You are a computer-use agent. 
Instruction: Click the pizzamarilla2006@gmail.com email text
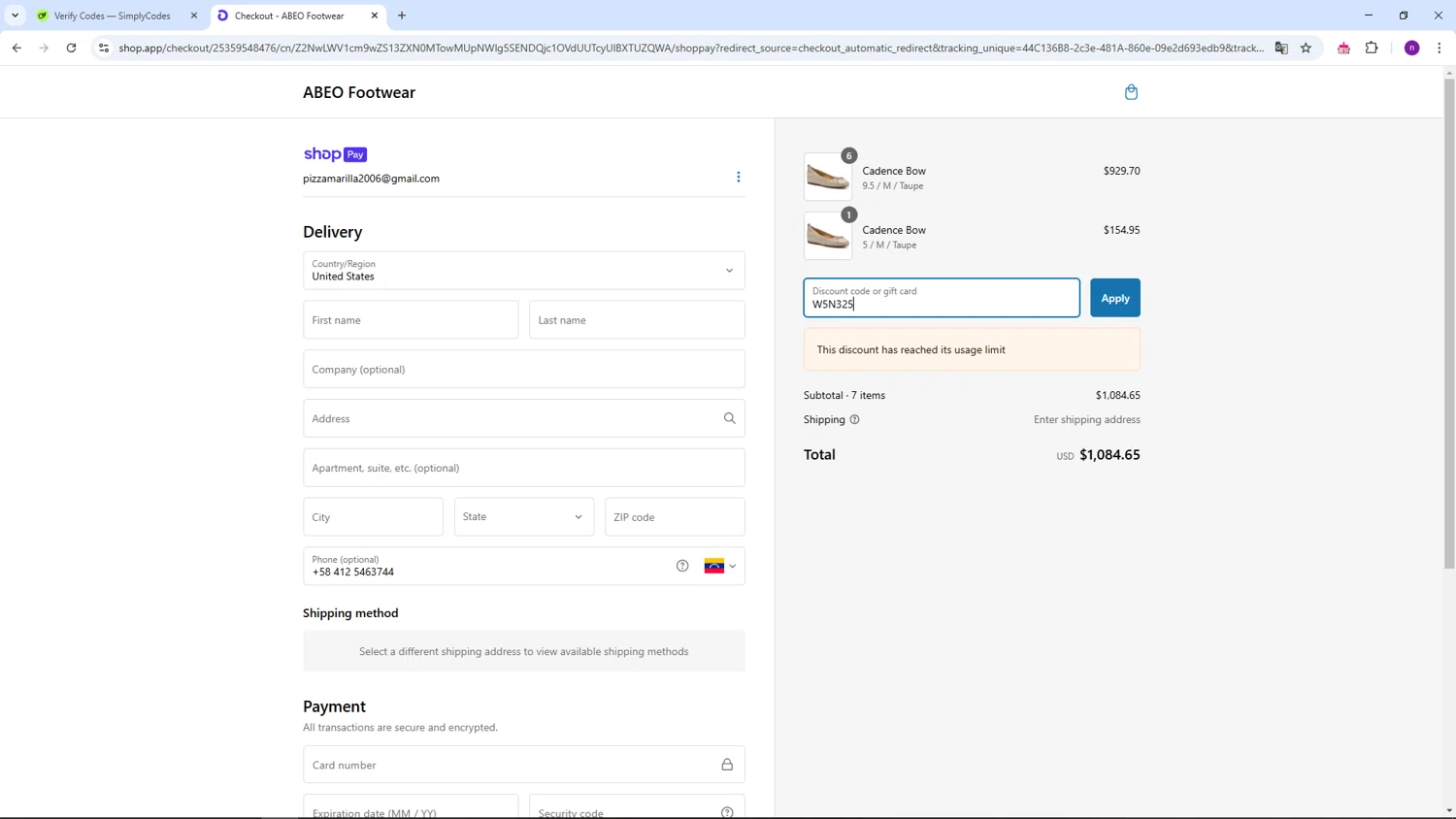(371, 179)
